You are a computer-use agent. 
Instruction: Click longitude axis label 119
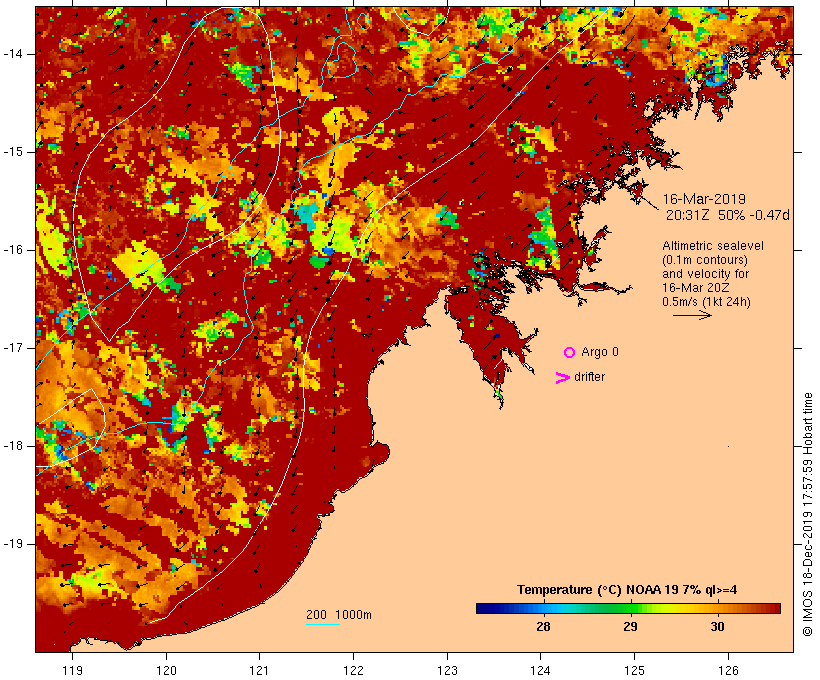coord(72,670)
